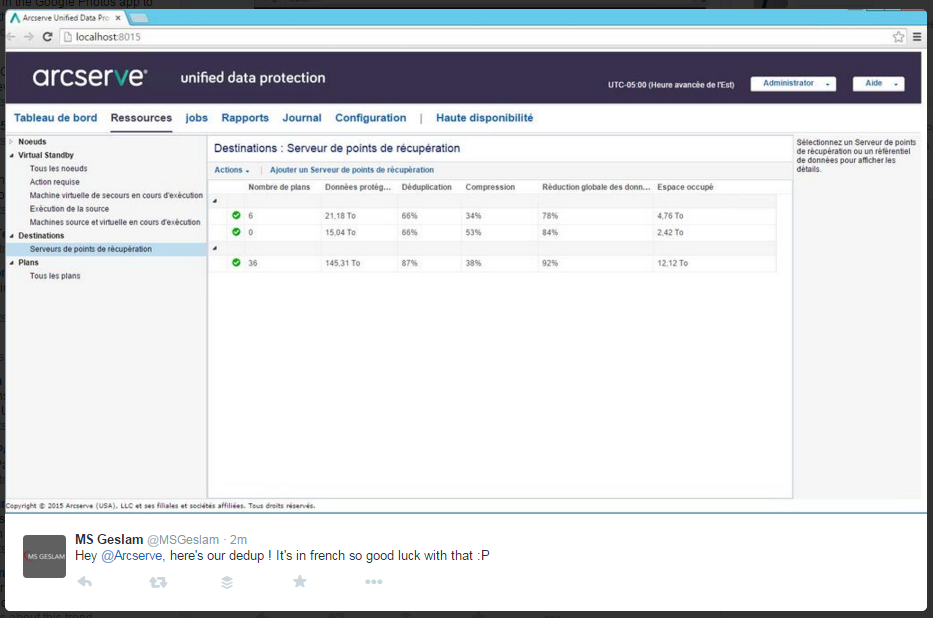This screenshot has width=933, height=618.
Task: Sort by Réduction globale des données header
Action: (x=596, y=187)
